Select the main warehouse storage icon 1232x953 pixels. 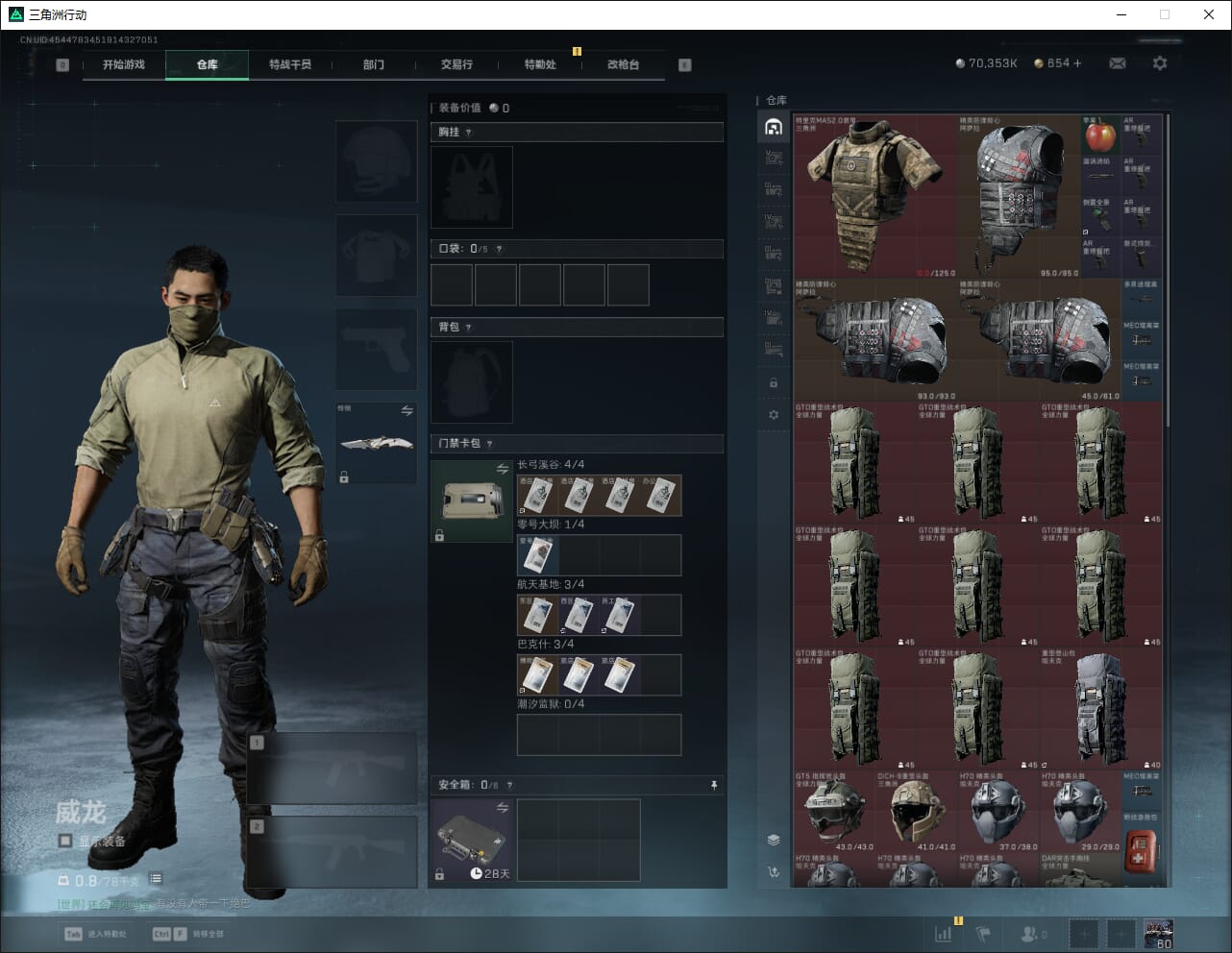pyautogui.click(x=774, y=127)
